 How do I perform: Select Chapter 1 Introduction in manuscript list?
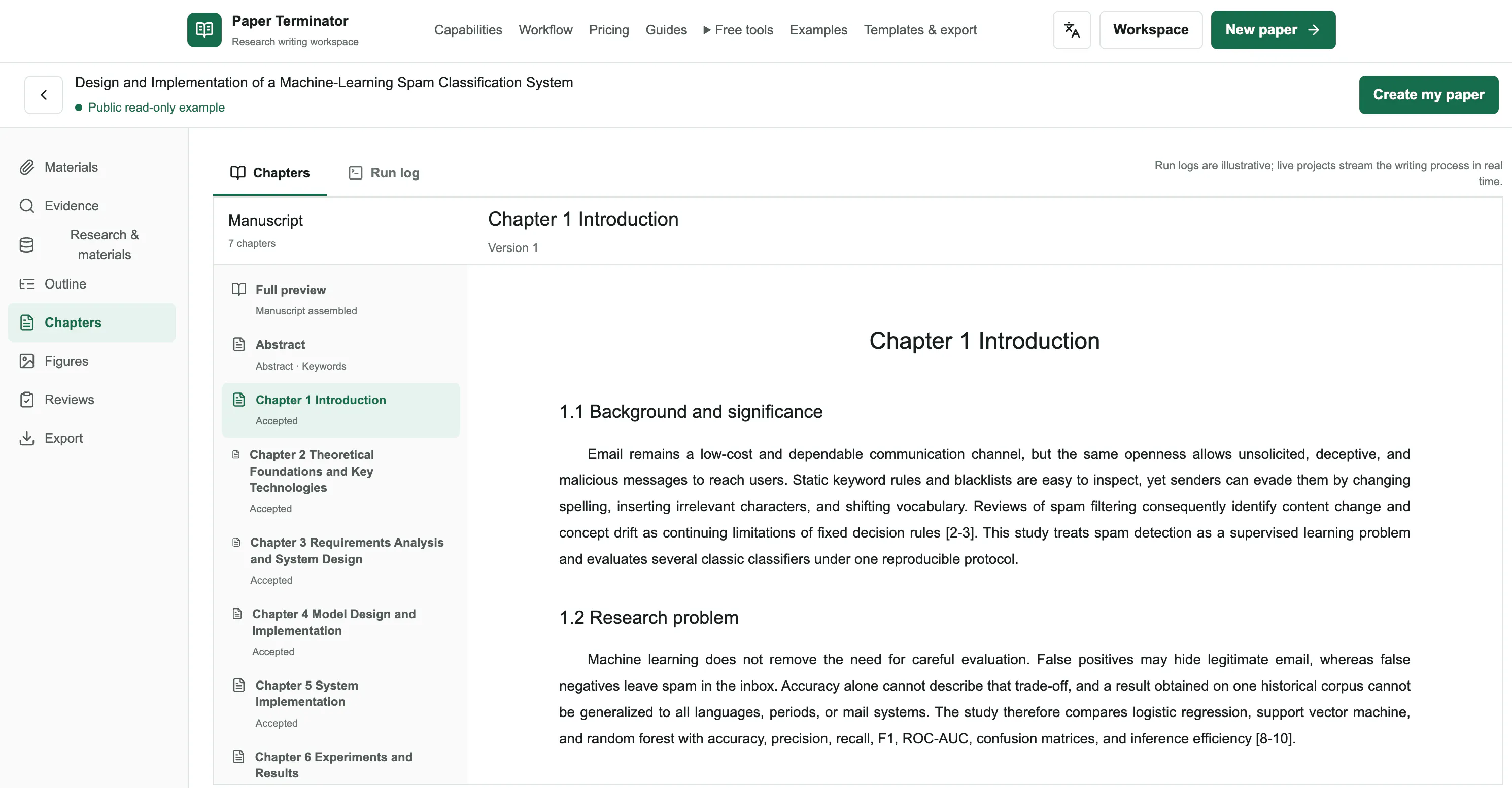(x=340, y=410)
